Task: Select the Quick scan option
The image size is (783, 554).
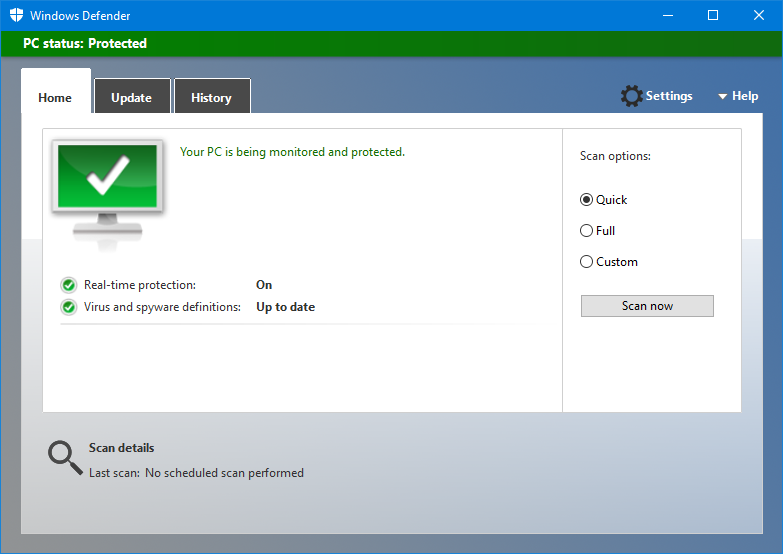Action: [587, 200]
